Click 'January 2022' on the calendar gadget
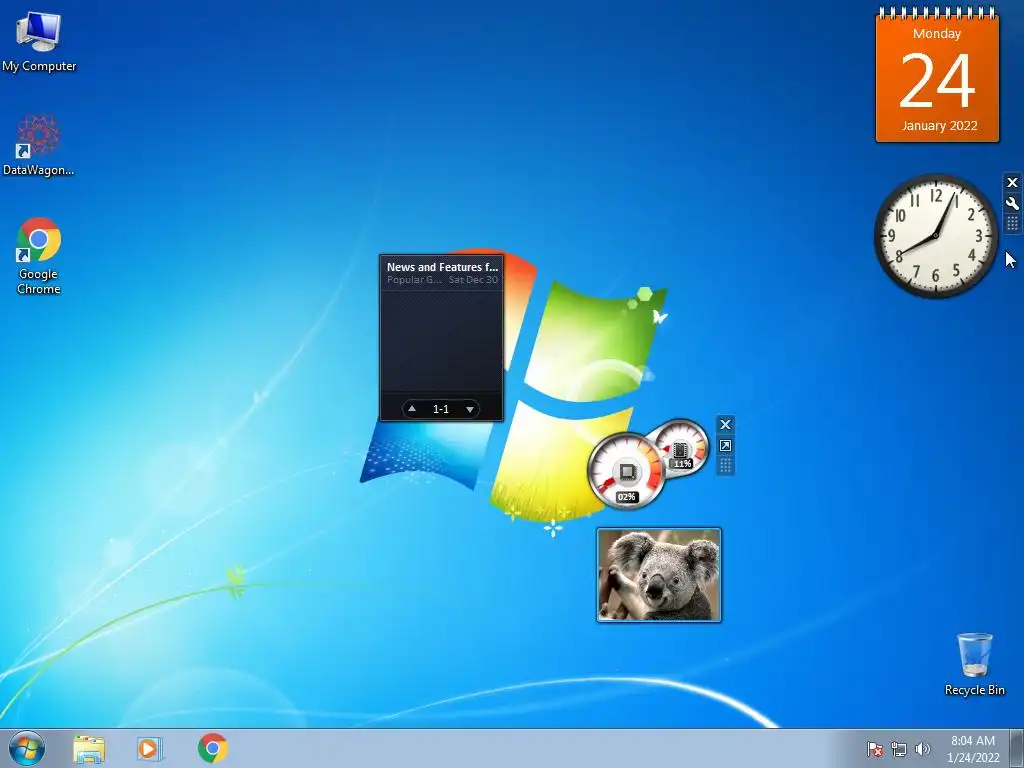 [939, 126]
